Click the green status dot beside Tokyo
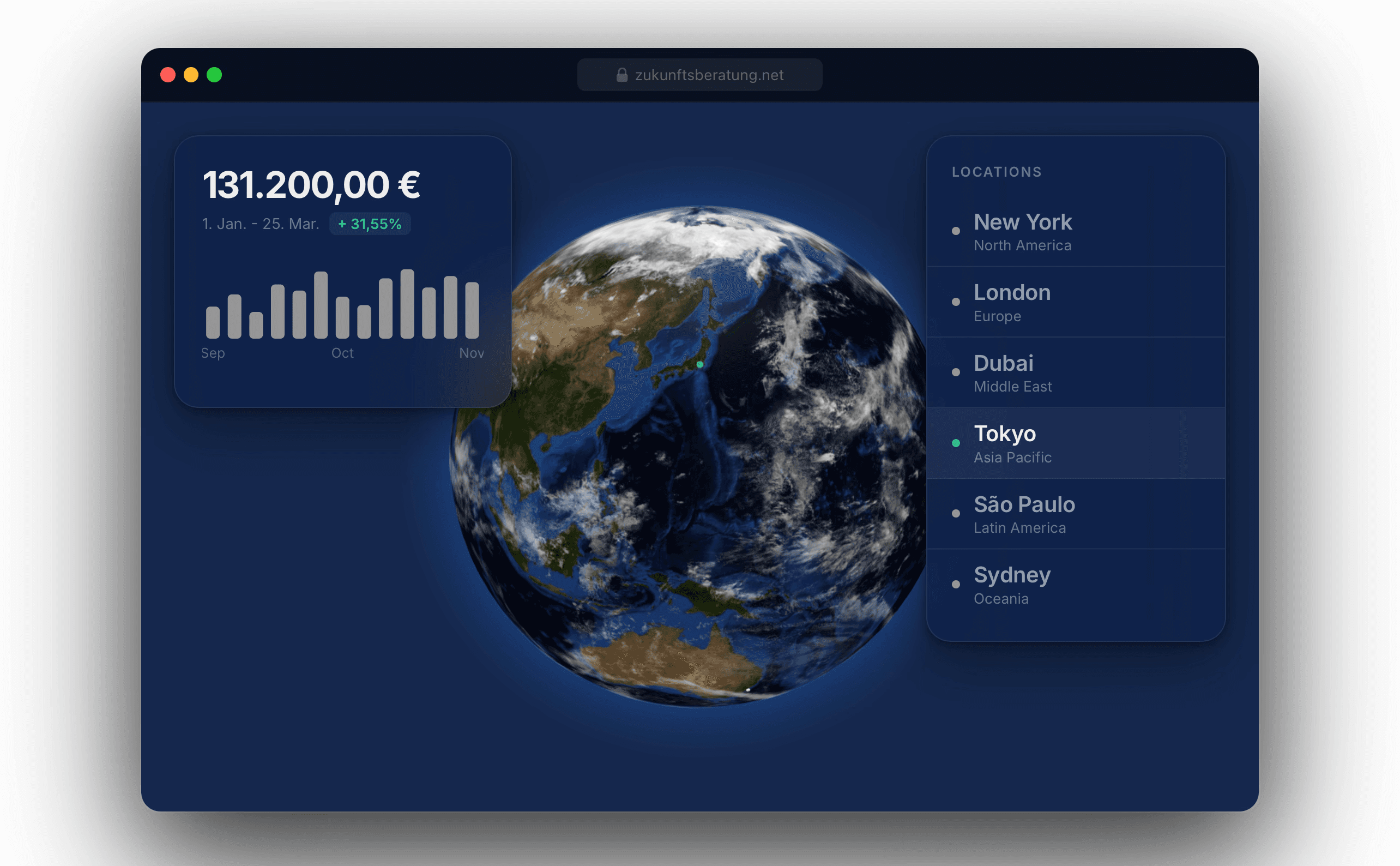 pos(955,443)
